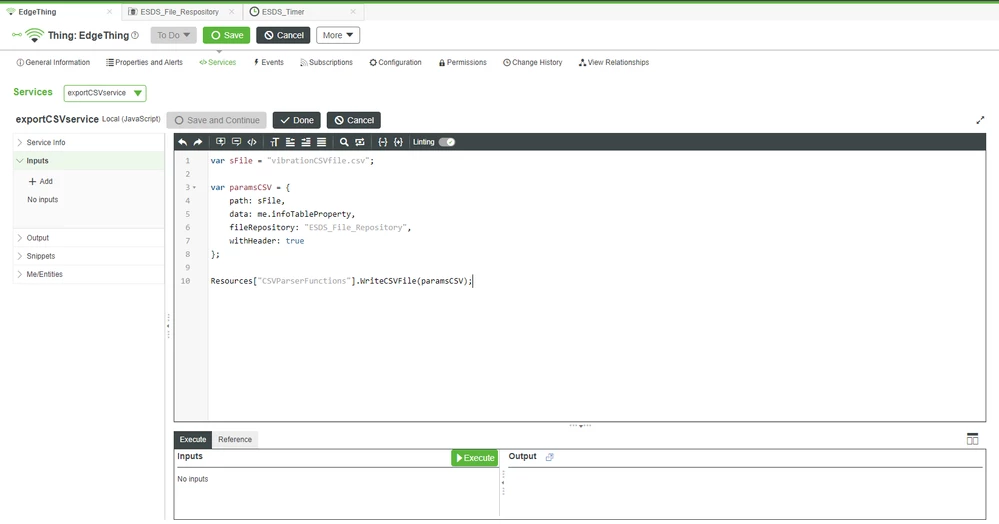The image size is (999, 524).
Task: Click Done to finish the service
Action: [x=296, y=120]
